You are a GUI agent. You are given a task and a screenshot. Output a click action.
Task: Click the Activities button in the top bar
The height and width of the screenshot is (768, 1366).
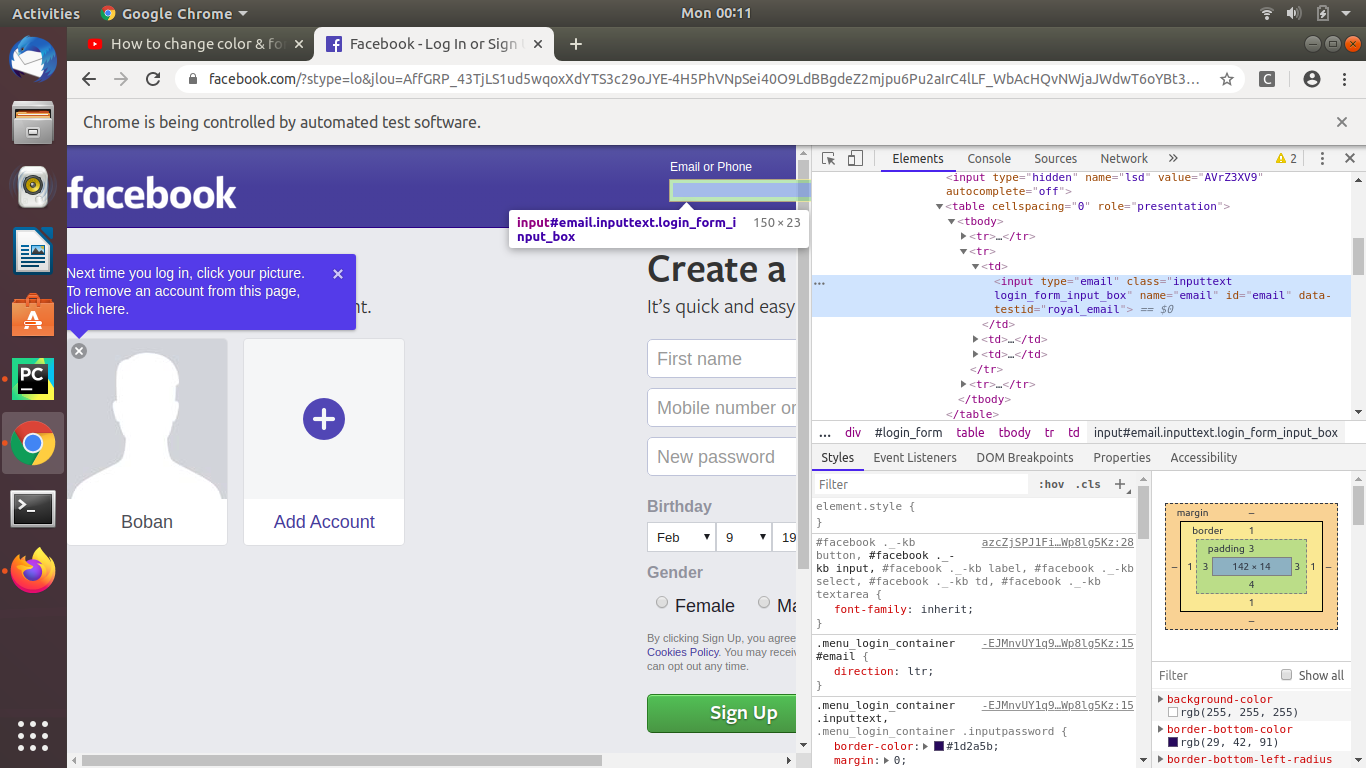point(46,13)
